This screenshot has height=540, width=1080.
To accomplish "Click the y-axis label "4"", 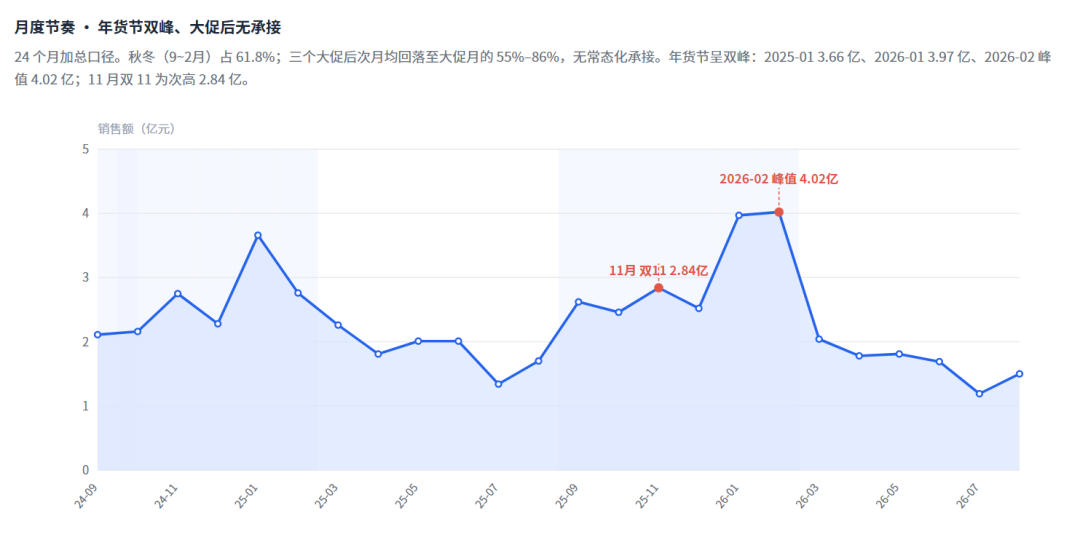I will point(86,213).
